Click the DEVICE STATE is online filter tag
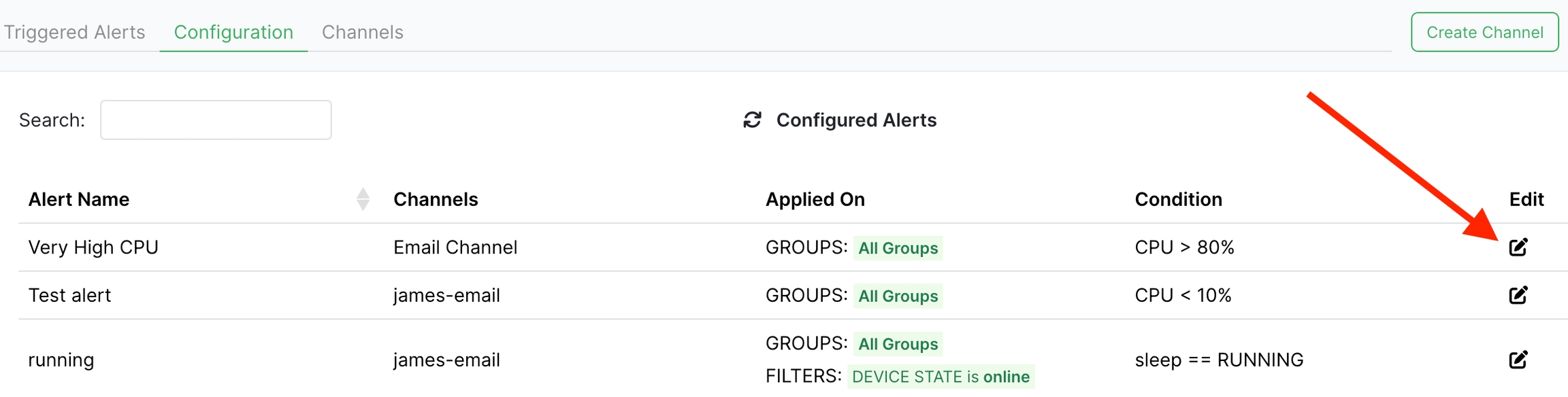1568x397 pixels. pos(940,377)
